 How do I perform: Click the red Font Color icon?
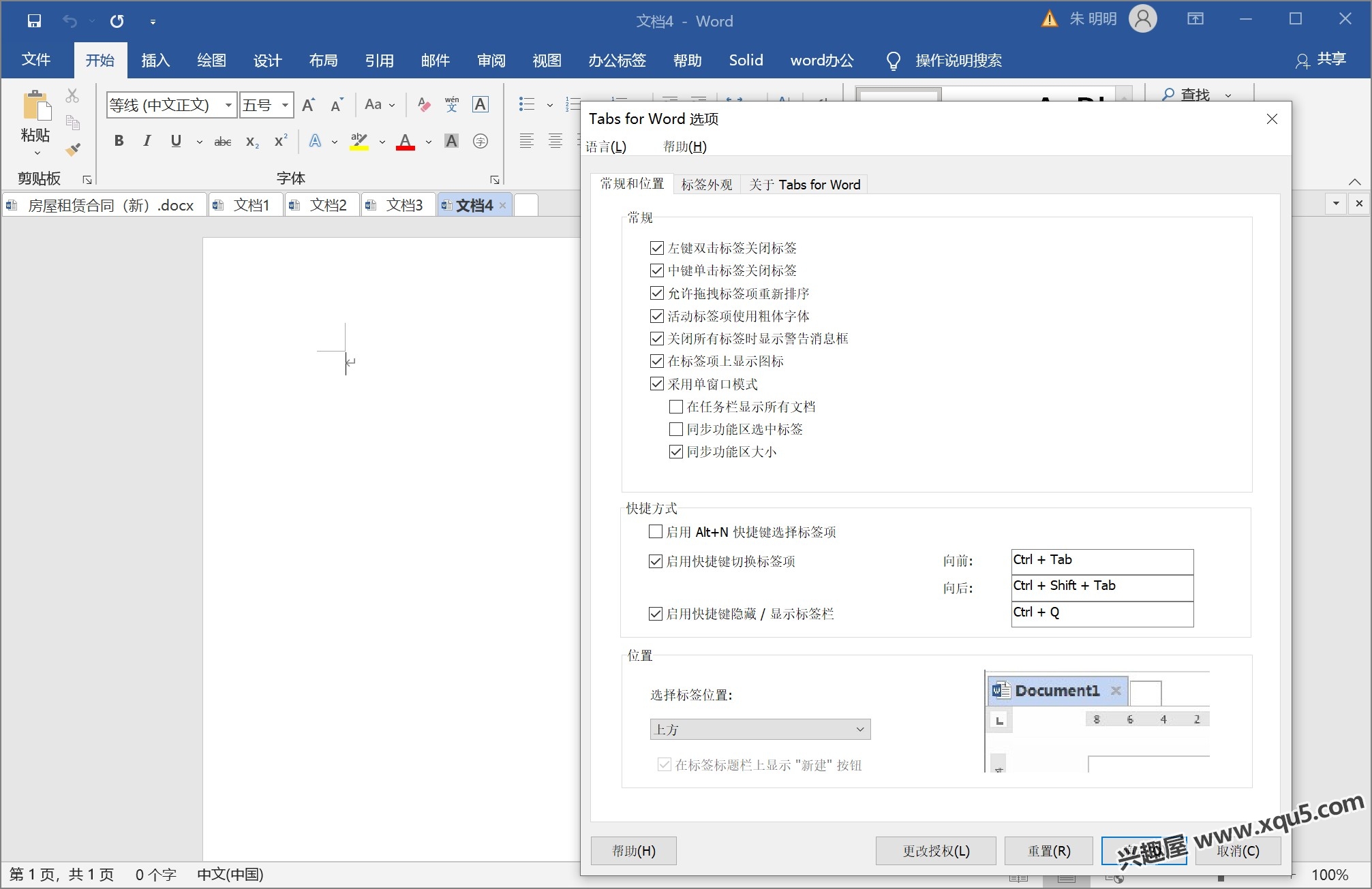[x=406, y=141]
